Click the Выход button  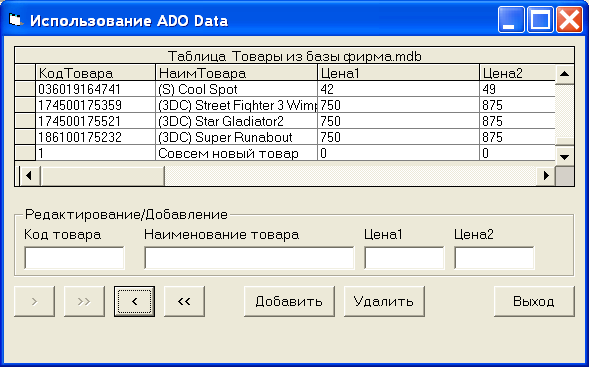tap(534, 301)
